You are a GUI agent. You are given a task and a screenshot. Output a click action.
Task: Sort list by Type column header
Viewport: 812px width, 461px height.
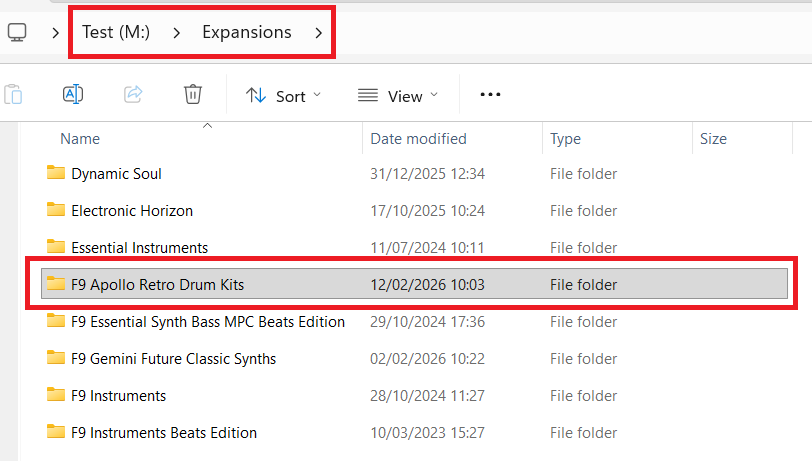point(565,139)
